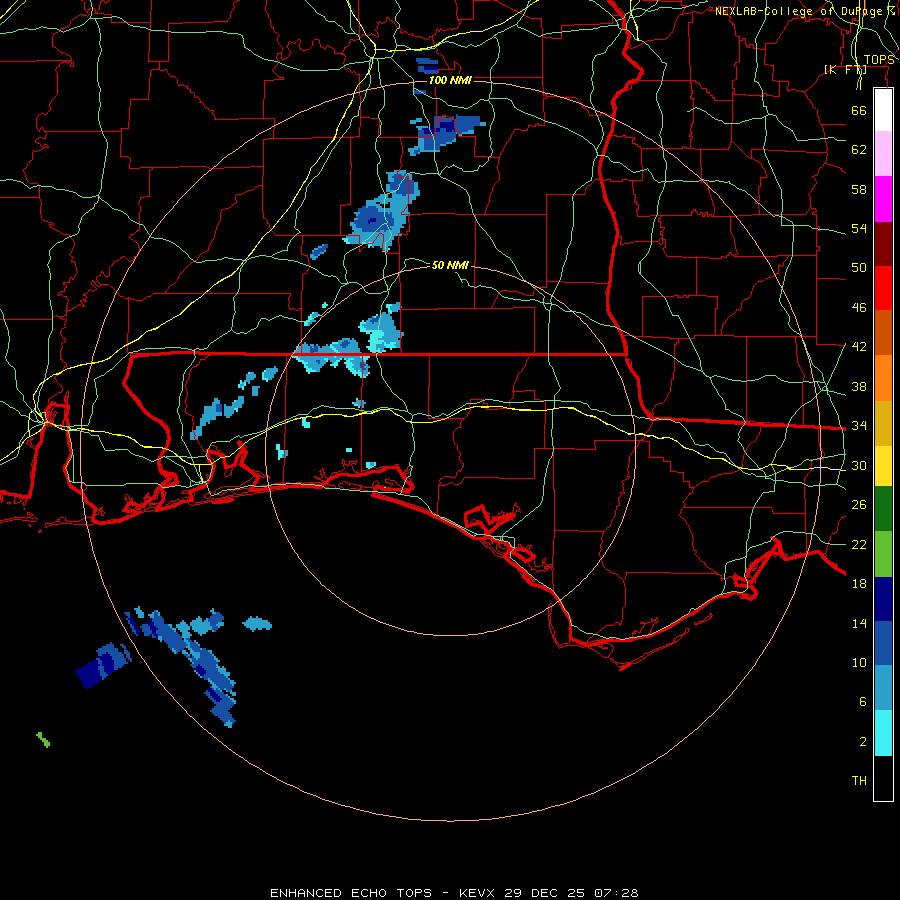Click the '30' legend value
The width and height of the screenshot is (900, 900).
(x=859, y=465)
